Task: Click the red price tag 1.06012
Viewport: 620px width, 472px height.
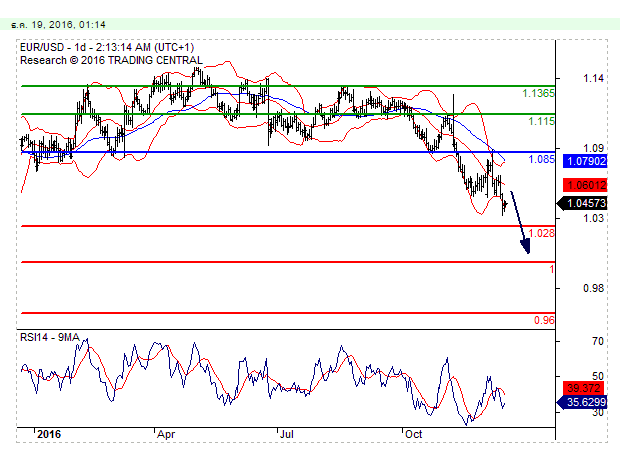Action: (x=585, y=185)
